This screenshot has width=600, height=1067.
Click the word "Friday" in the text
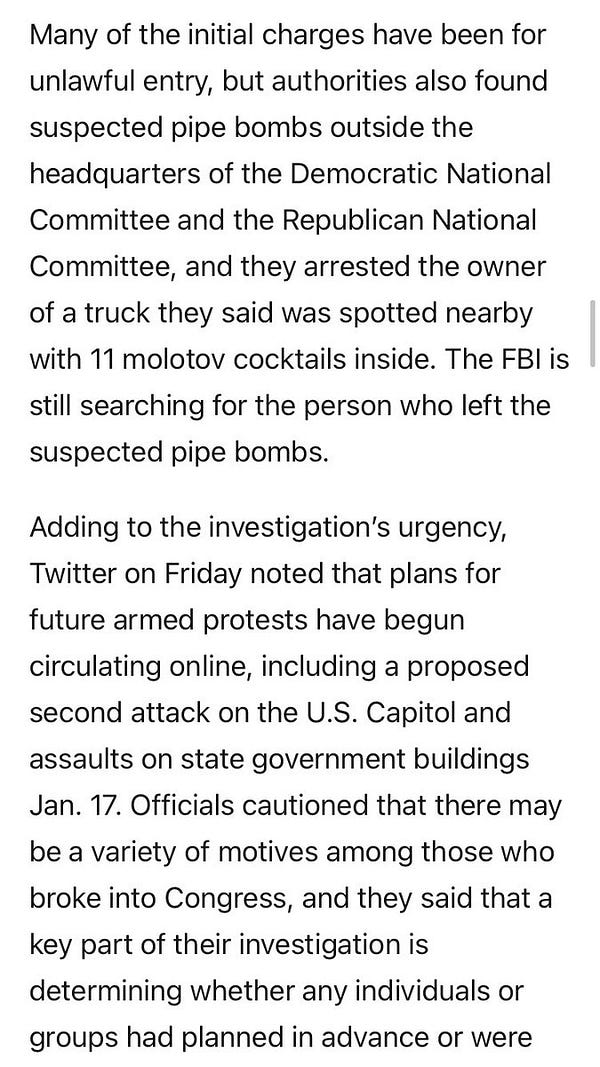(x=203, y=574)
